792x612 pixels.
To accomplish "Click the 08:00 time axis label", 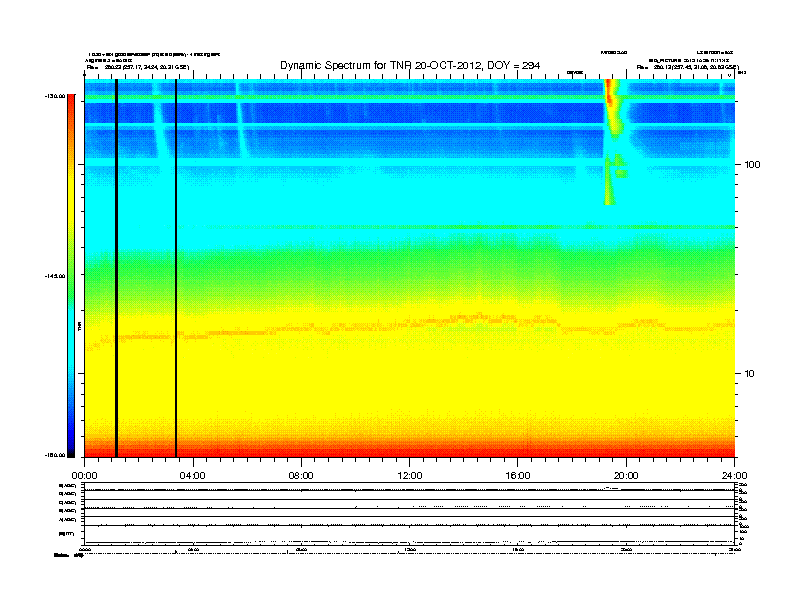I will point(301,476).
